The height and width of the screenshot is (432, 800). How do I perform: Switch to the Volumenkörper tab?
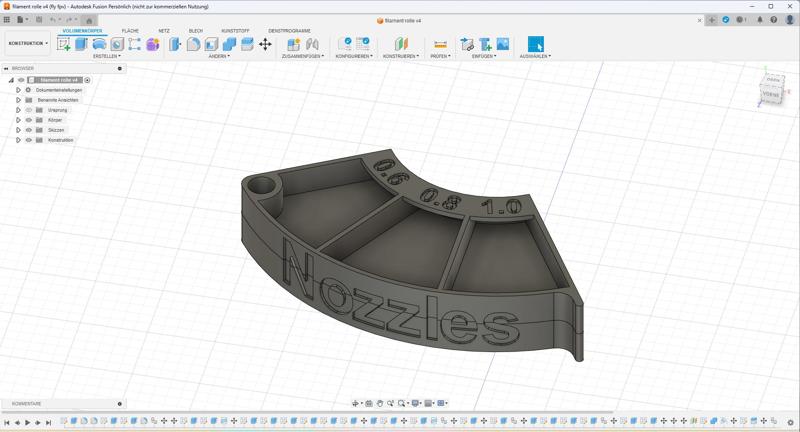pyautogui.click(x=82, y=31)
